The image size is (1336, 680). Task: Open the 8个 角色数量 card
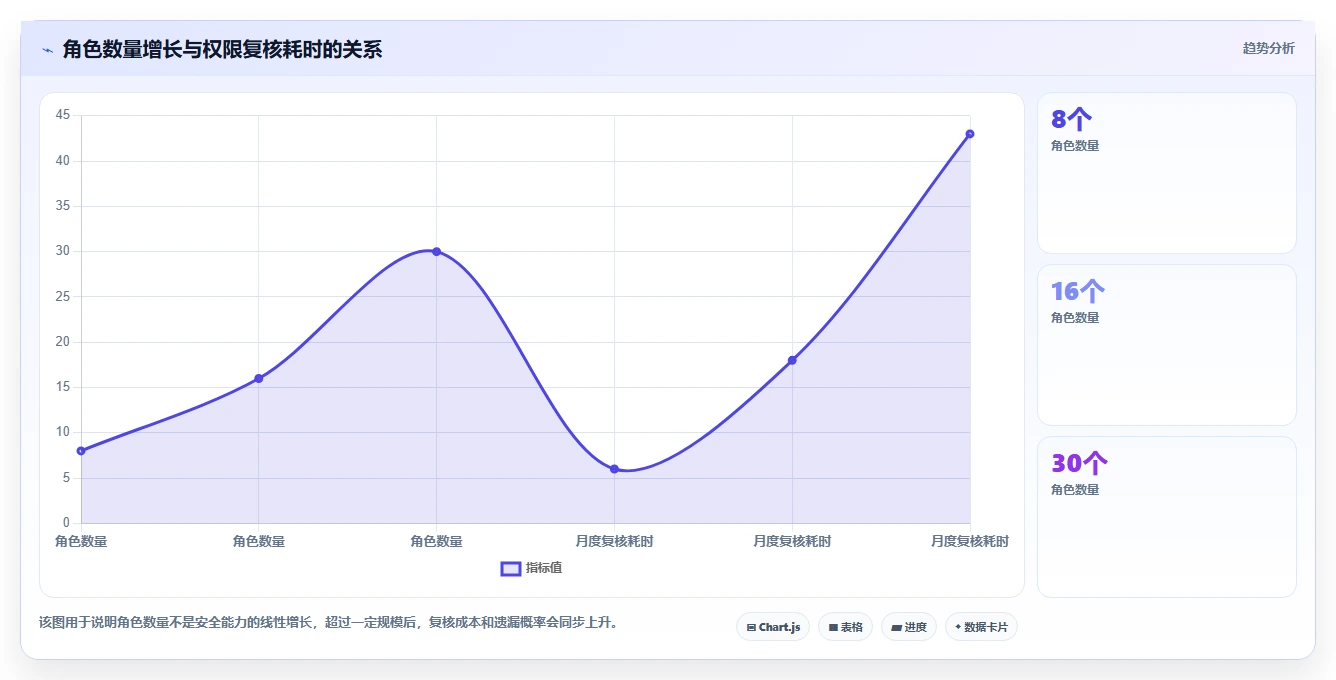point(1167,173)
